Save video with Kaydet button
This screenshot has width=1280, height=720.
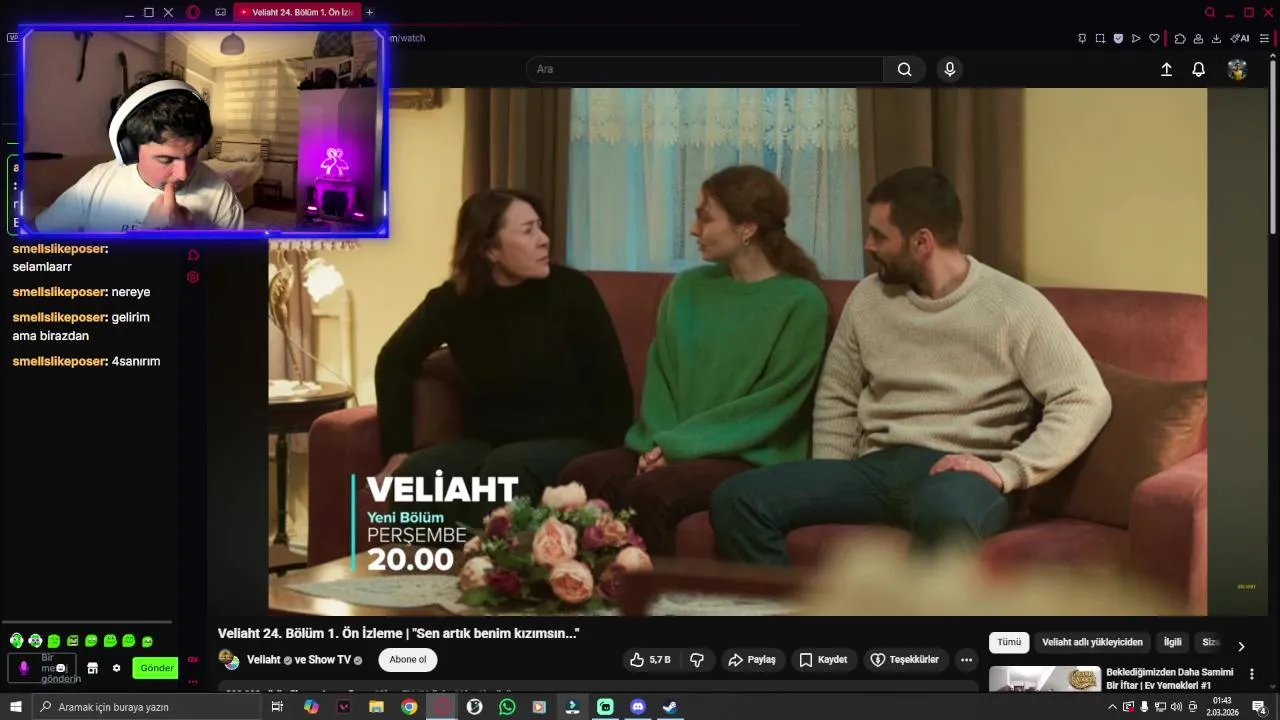point(824,659)
